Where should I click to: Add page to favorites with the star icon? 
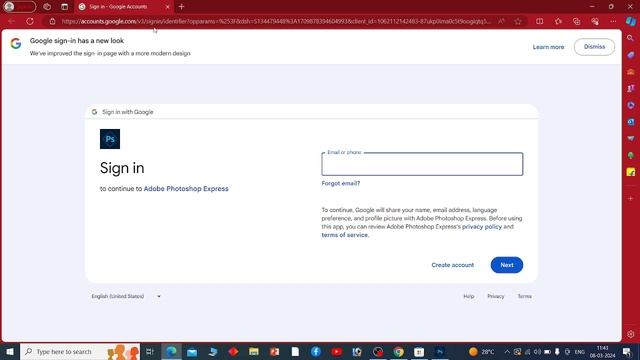[x=518, y=21]
